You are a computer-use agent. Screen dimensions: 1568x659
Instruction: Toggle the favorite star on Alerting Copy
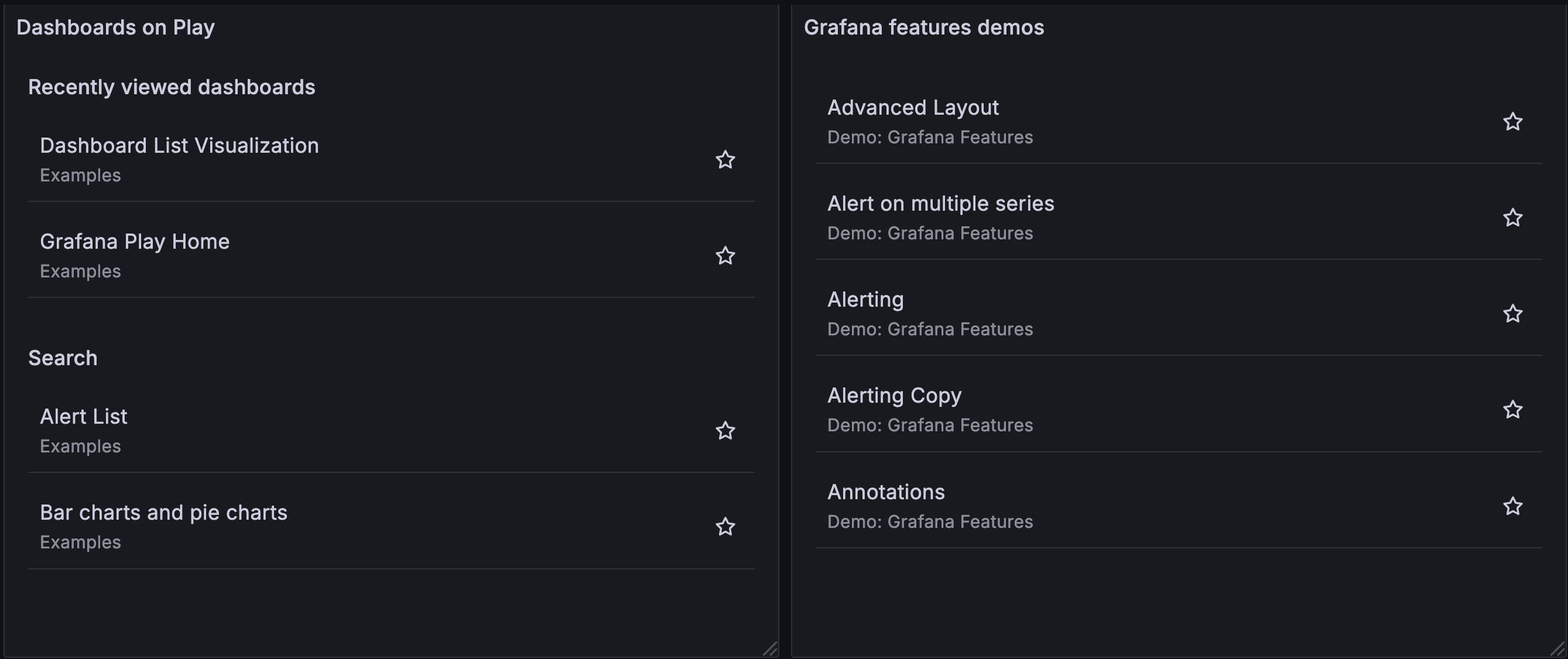1513,410
